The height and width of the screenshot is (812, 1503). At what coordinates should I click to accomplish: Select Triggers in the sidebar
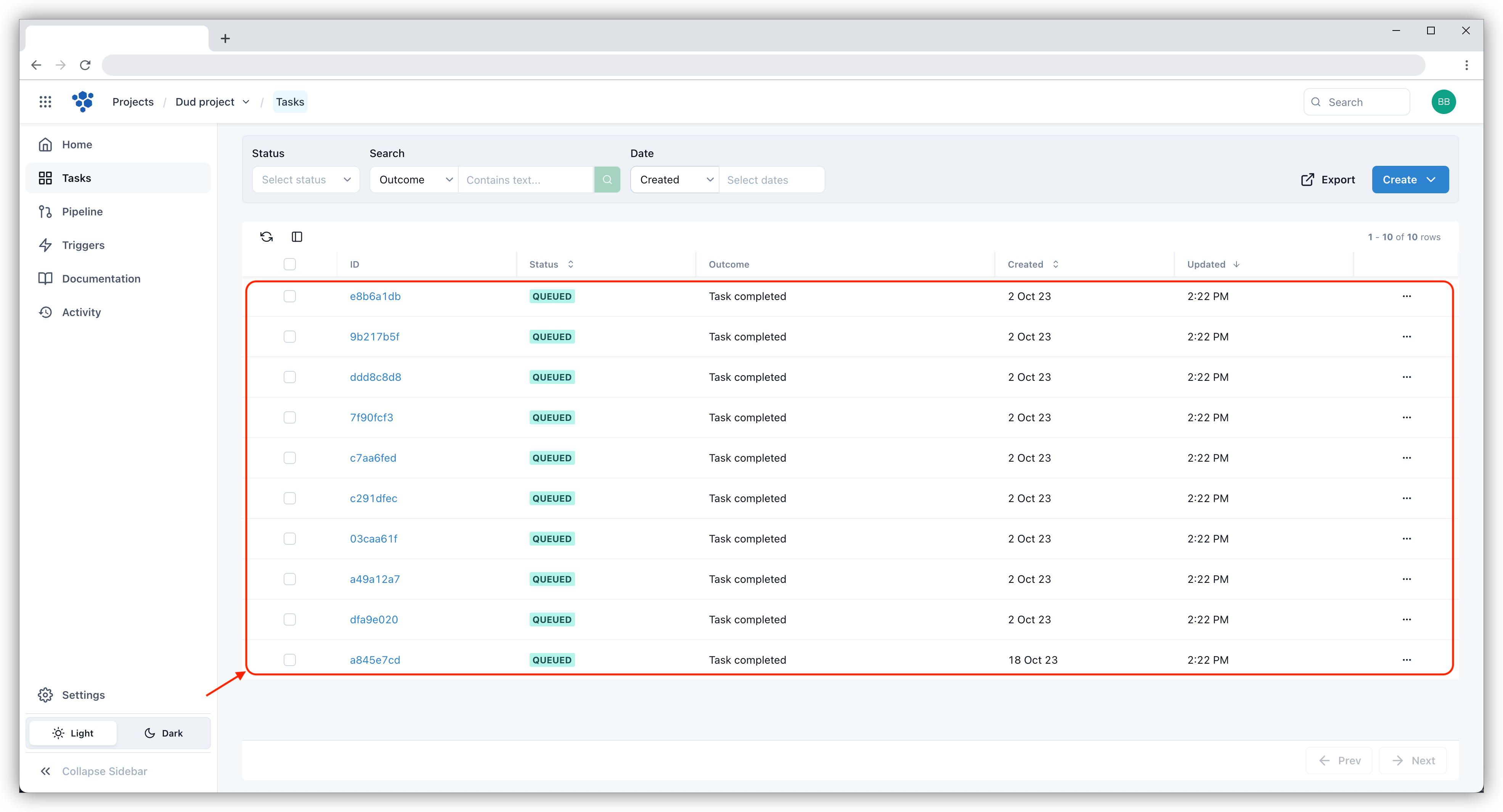pos(83,245)
